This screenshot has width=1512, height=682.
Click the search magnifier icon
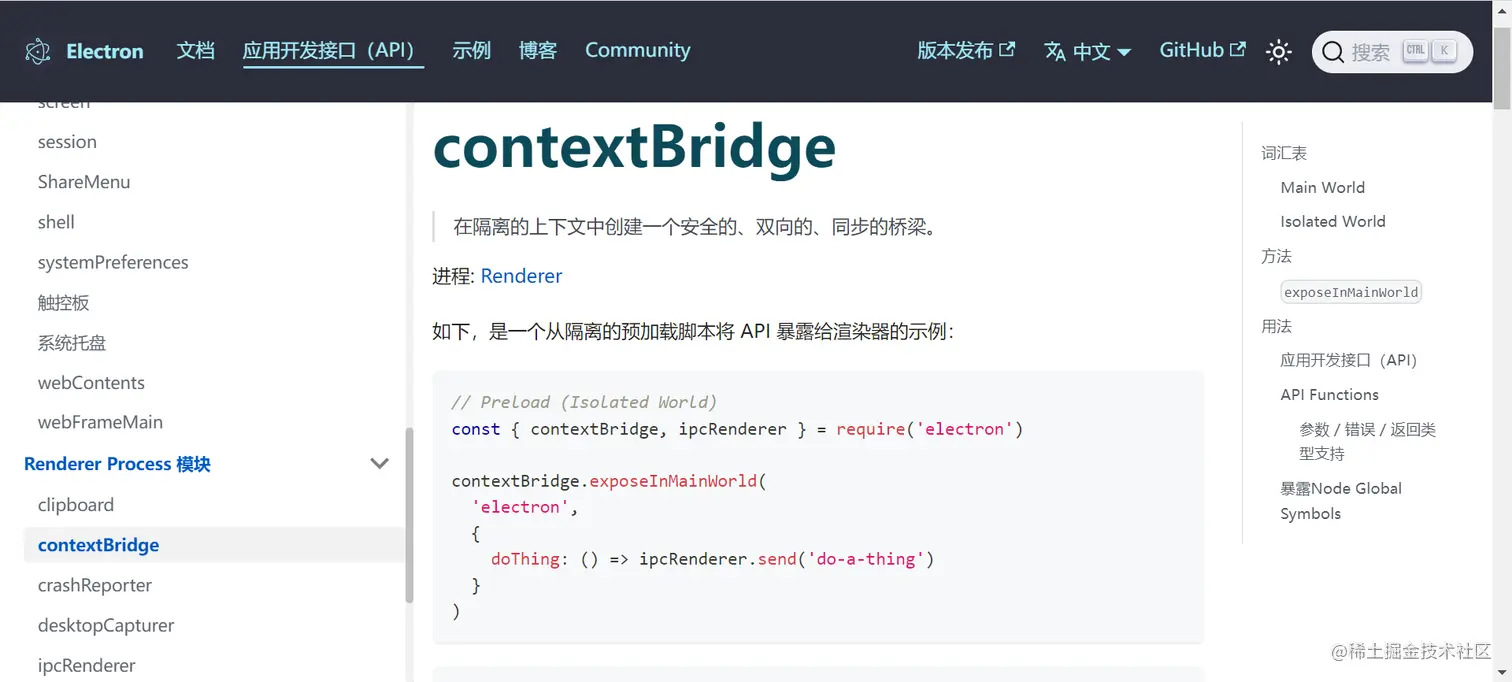[1333, 52]
